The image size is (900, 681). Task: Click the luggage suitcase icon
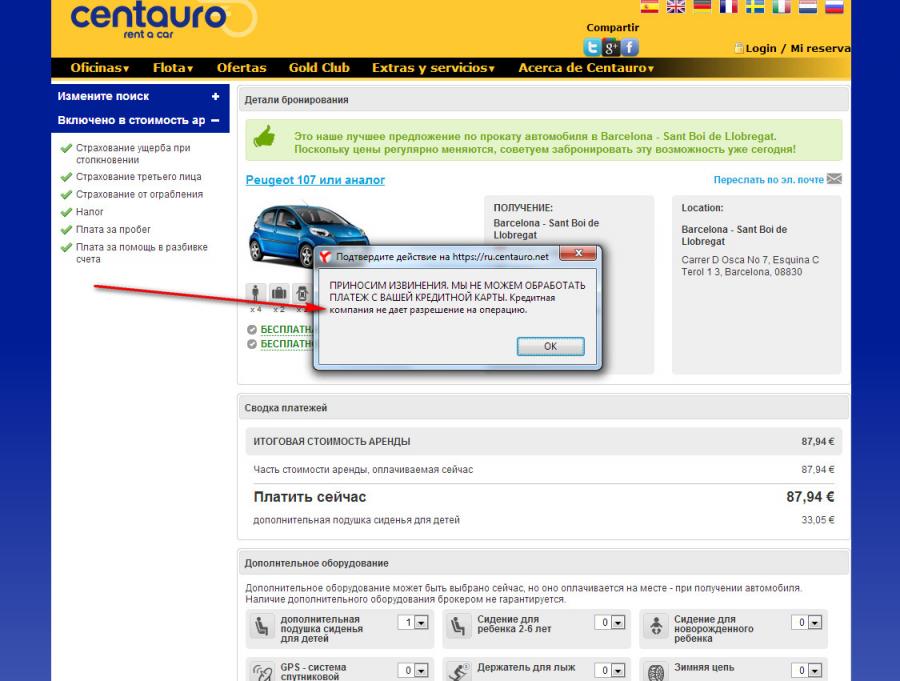[279, 293]
